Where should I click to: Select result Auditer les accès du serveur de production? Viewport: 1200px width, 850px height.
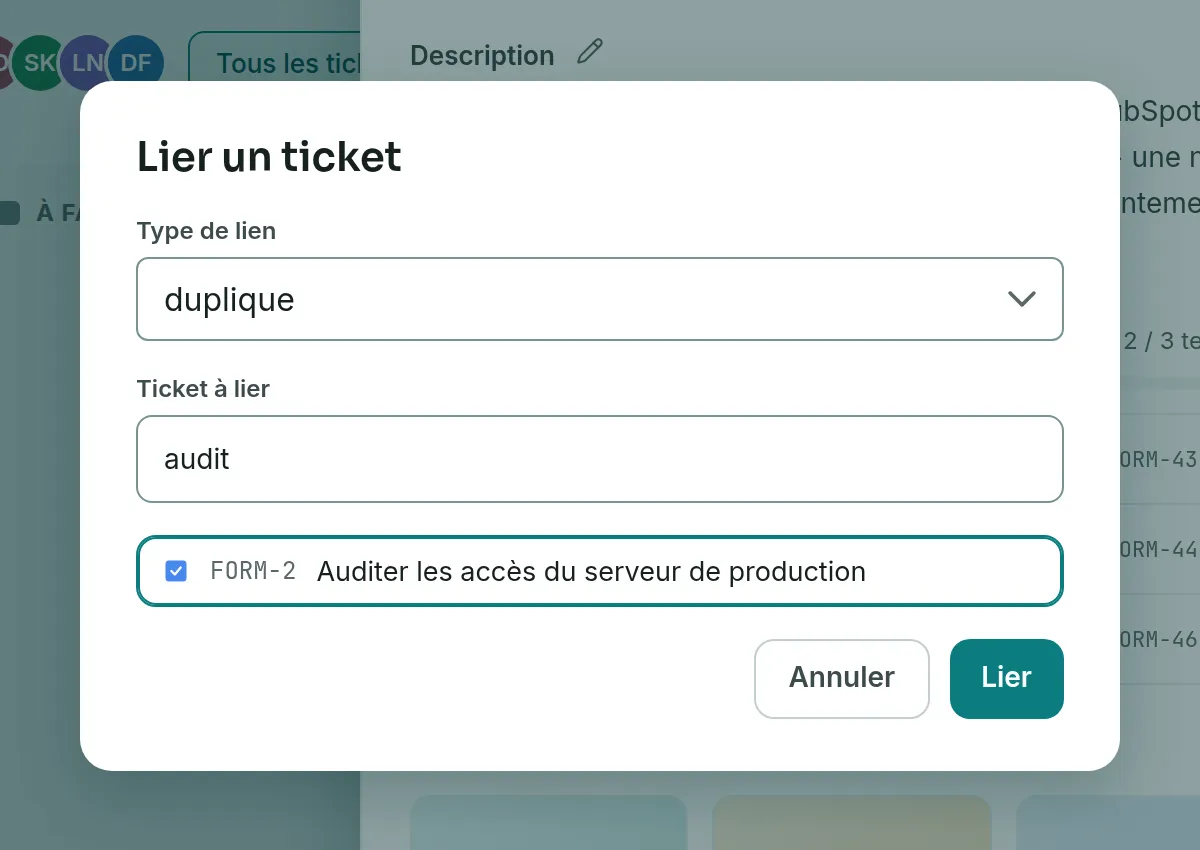coord(600,571)
